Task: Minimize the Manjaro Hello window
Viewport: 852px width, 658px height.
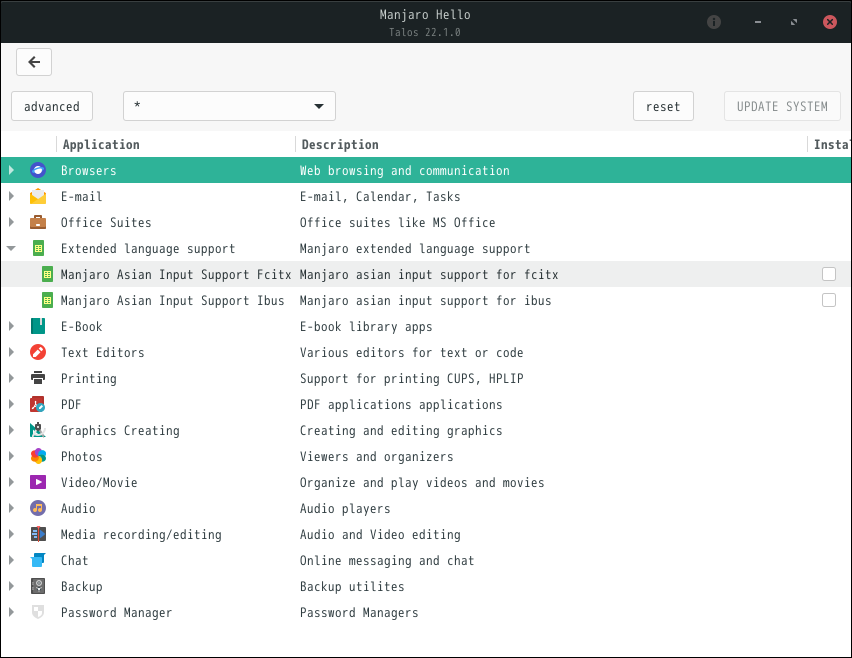Action: (757, 22)
